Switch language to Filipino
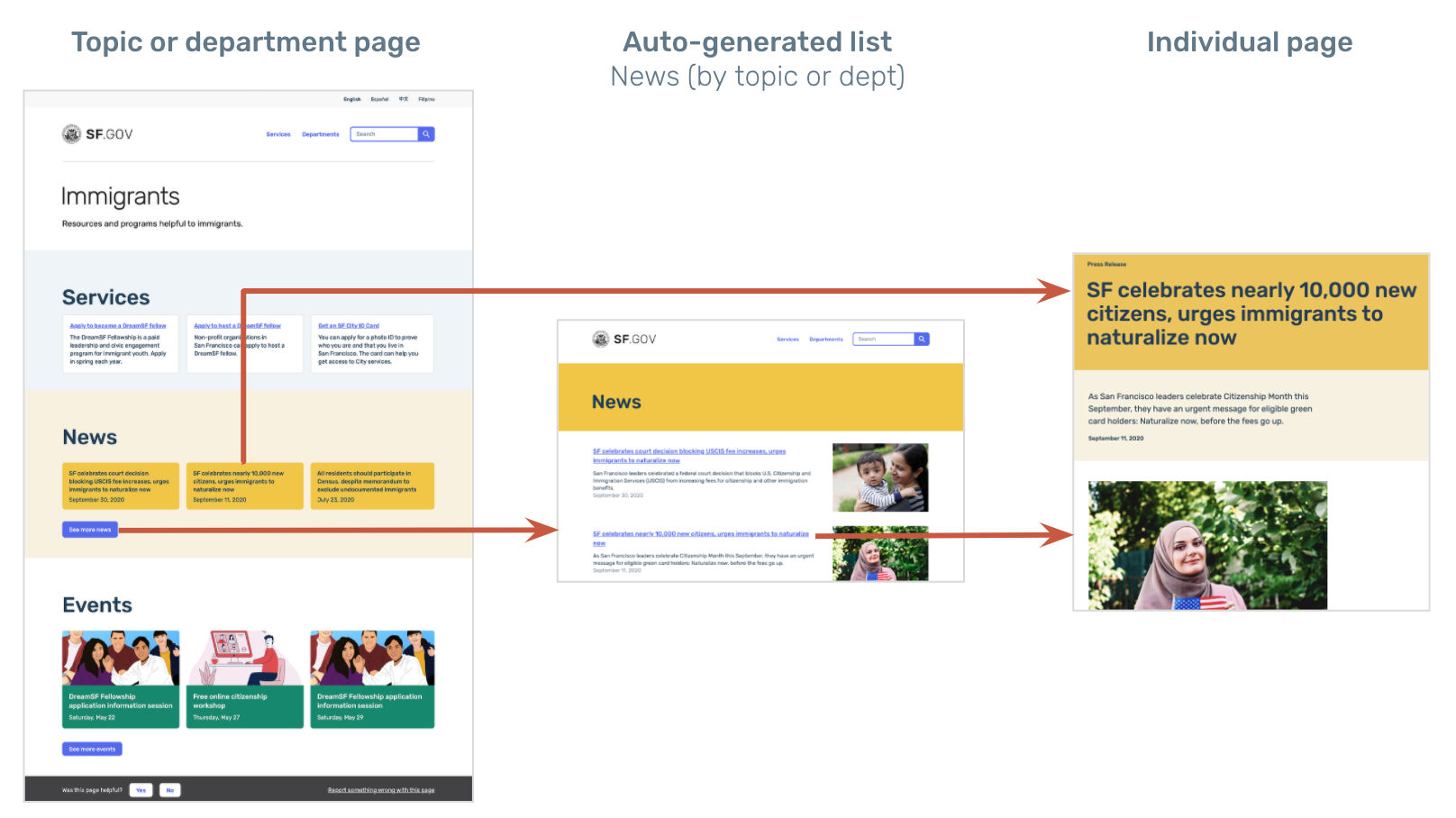This screenshot has height=818, width=1456. point(426,99)
